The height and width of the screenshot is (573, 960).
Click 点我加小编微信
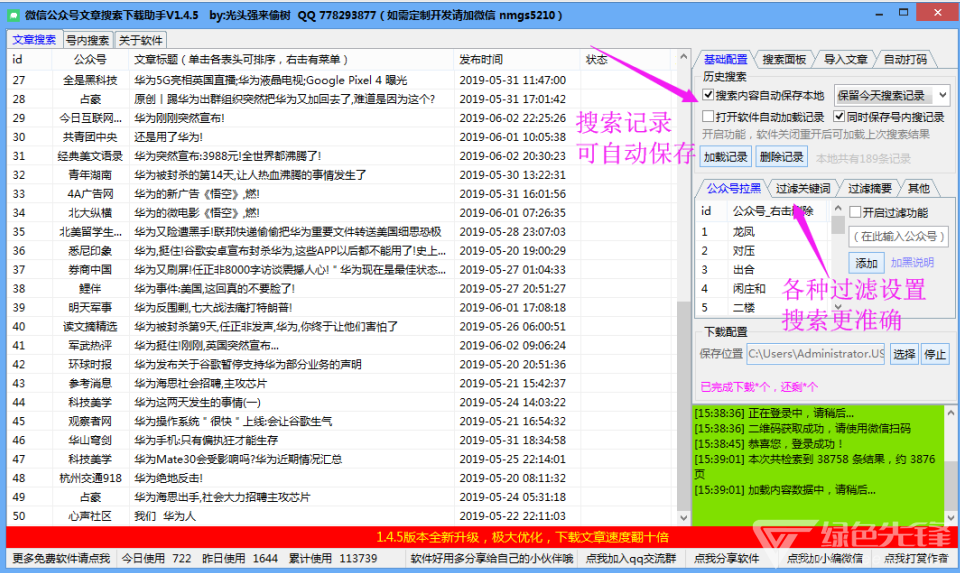824,558
